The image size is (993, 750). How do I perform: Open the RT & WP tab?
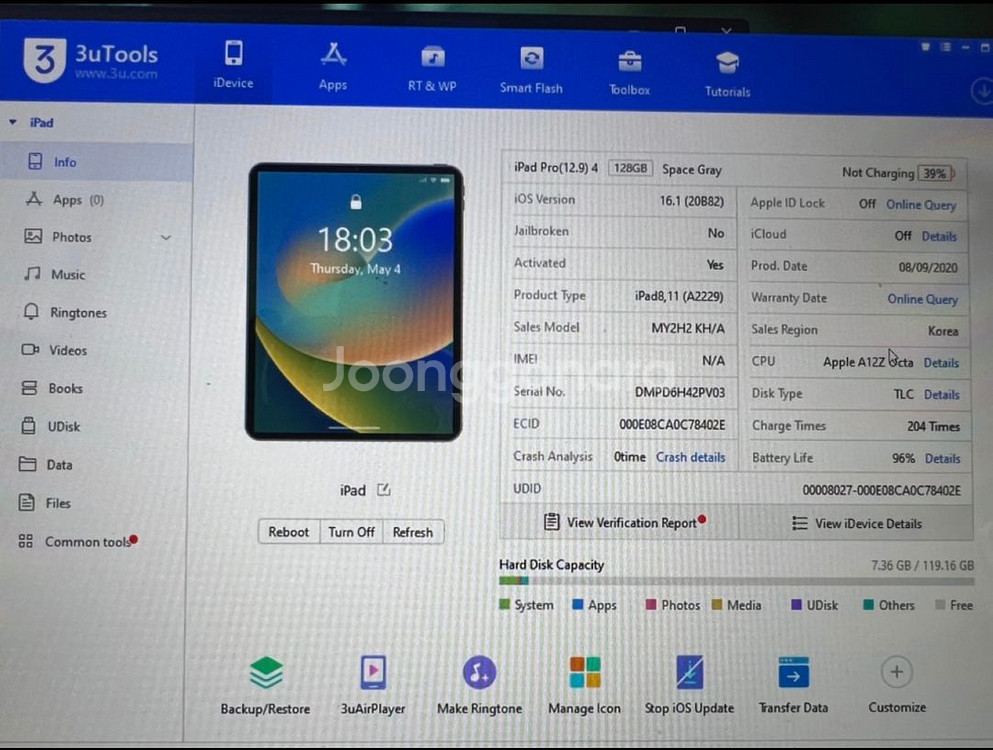pyautogui.click(x=432, y=68)
